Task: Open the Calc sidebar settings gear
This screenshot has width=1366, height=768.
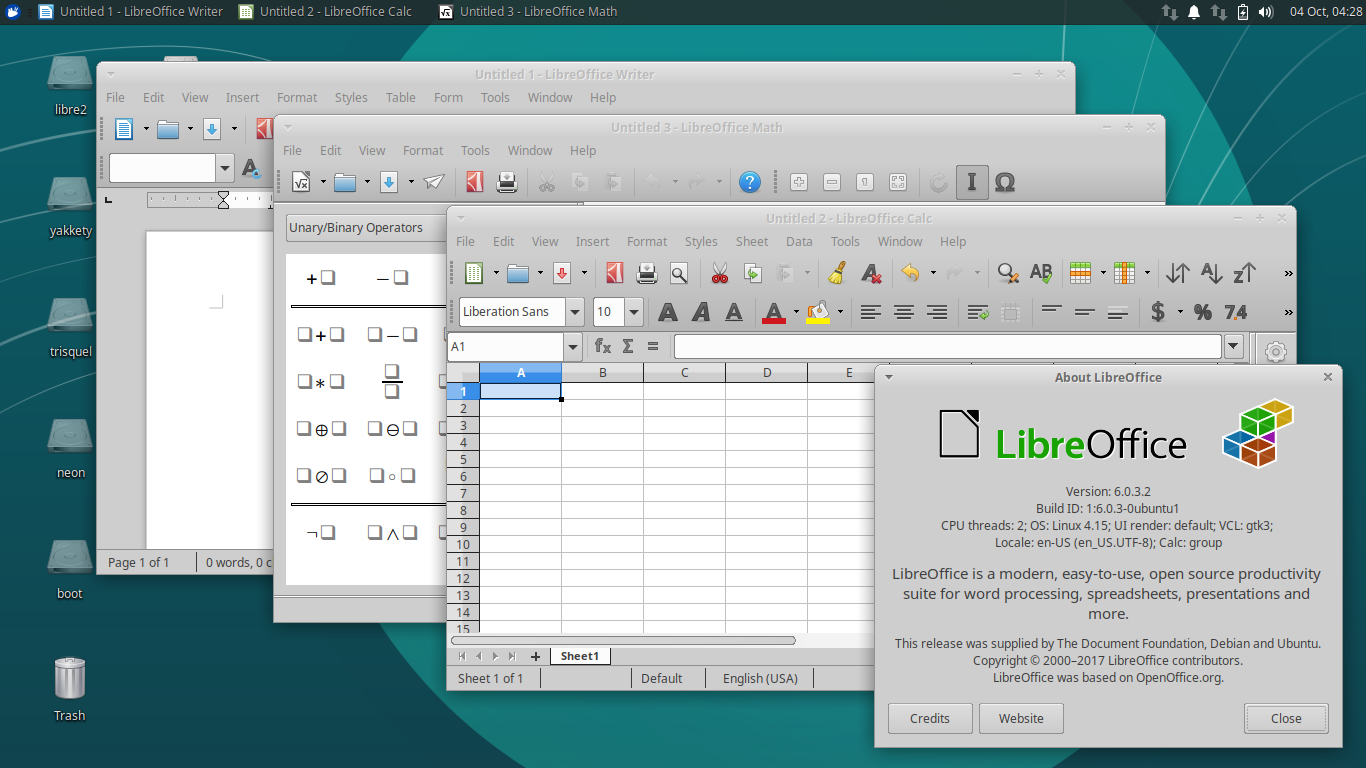Action: [x=1275, y=352]
